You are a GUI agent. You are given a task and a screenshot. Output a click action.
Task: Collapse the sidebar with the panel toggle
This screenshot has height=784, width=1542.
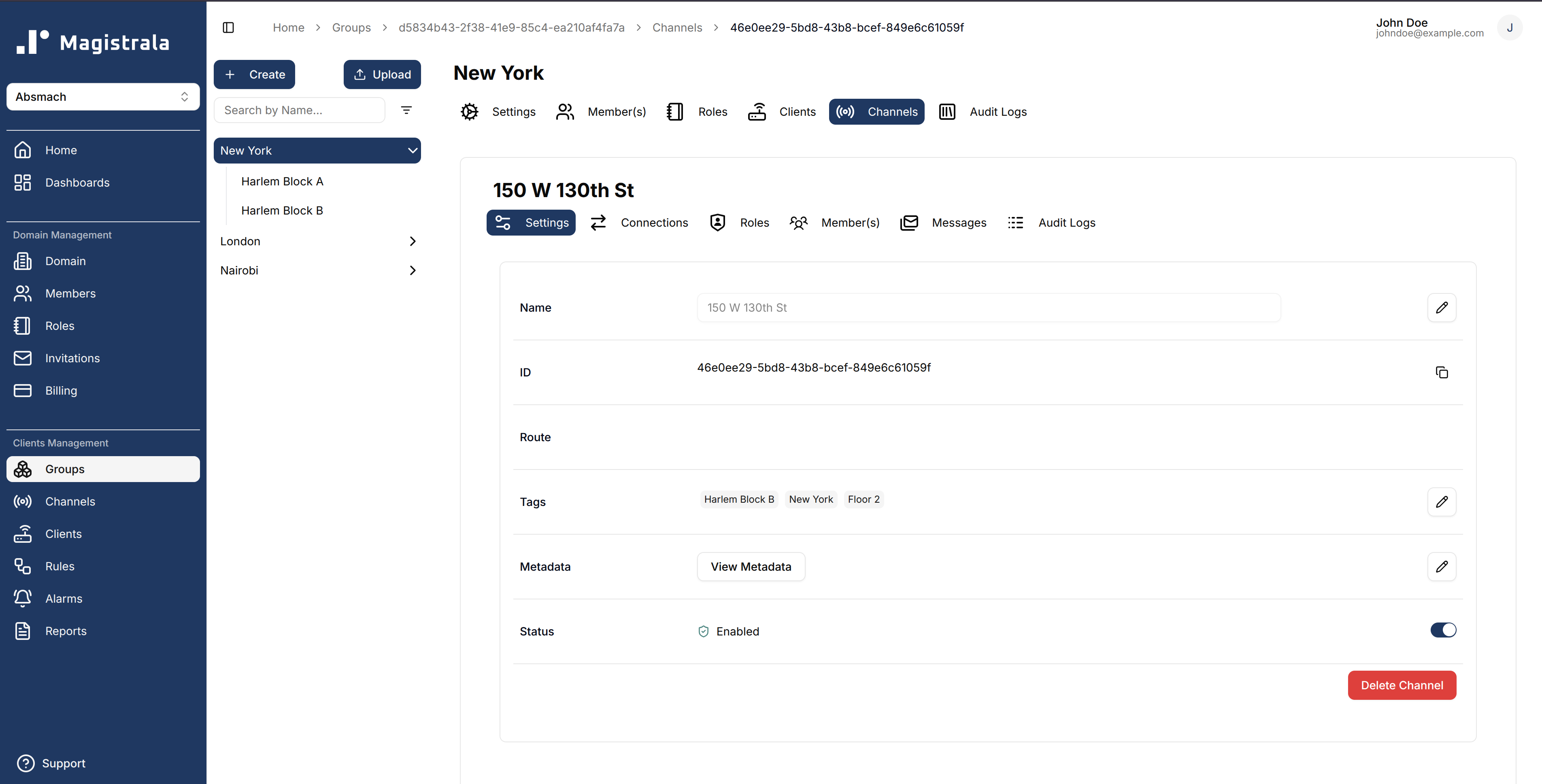228,28
